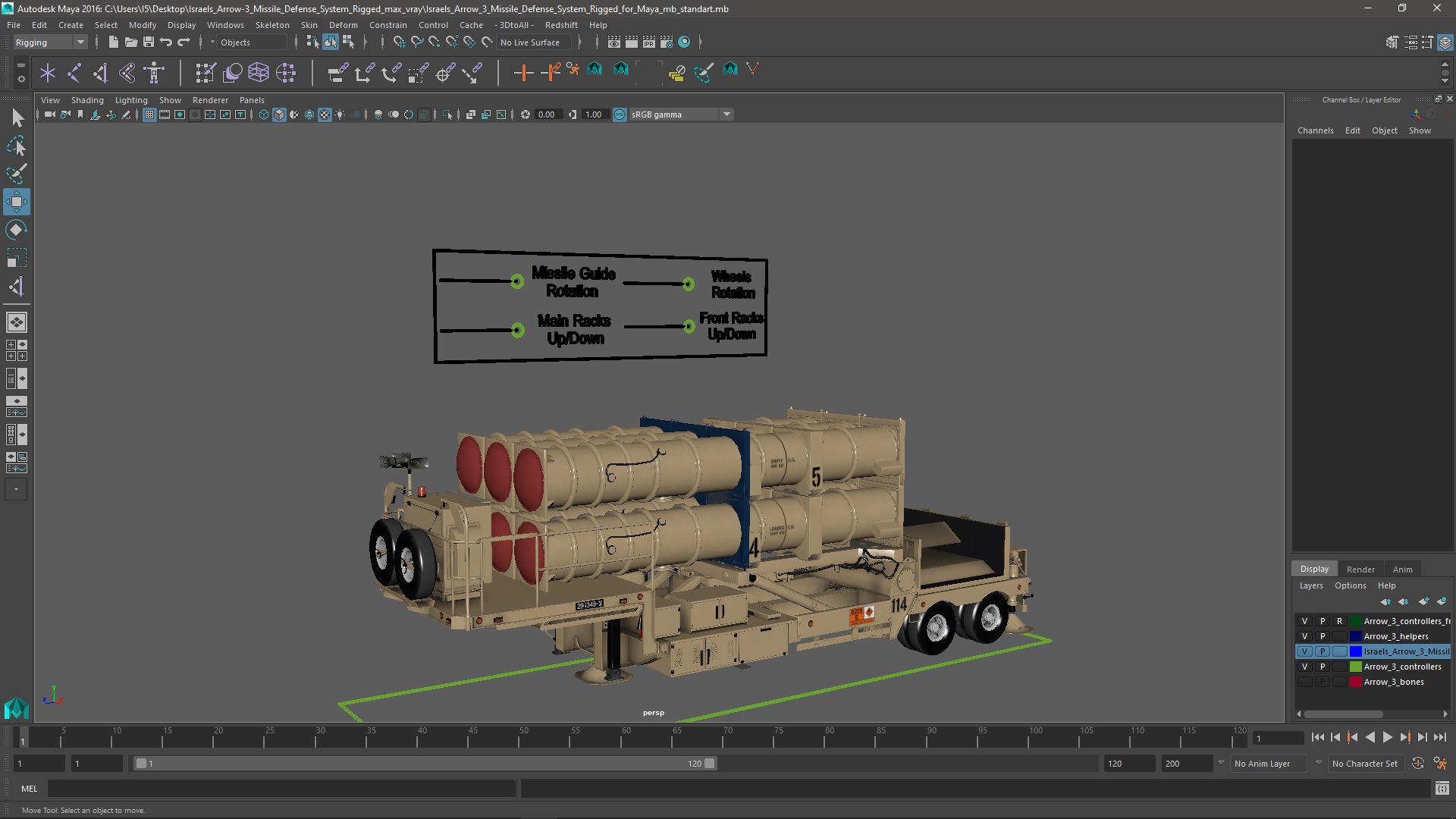Click the No Live Surface field
The width and height of the screenshot is (1456, 819).
[x=535, y=42]
